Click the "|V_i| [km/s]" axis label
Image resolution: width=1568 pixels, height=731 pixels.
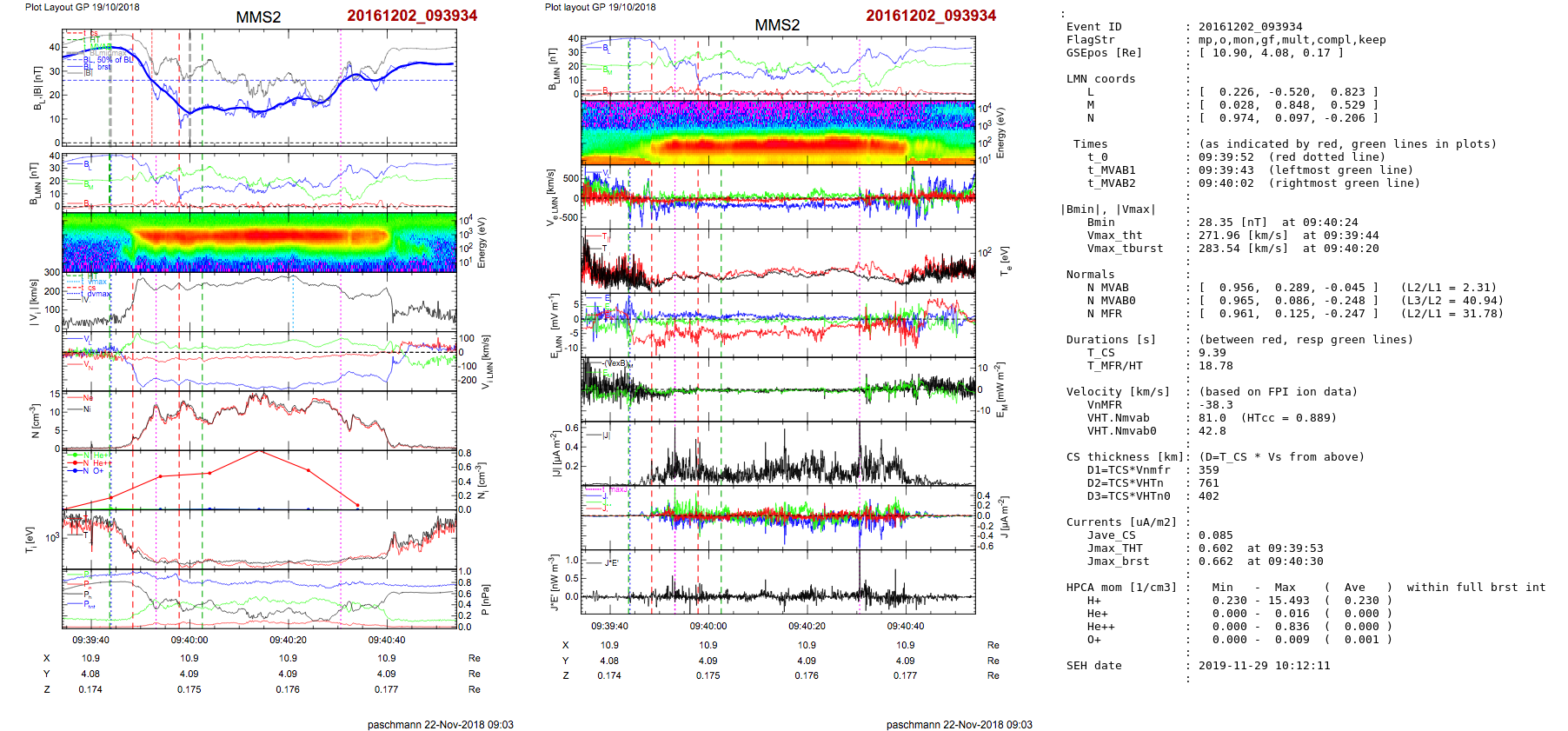[35, 302]
